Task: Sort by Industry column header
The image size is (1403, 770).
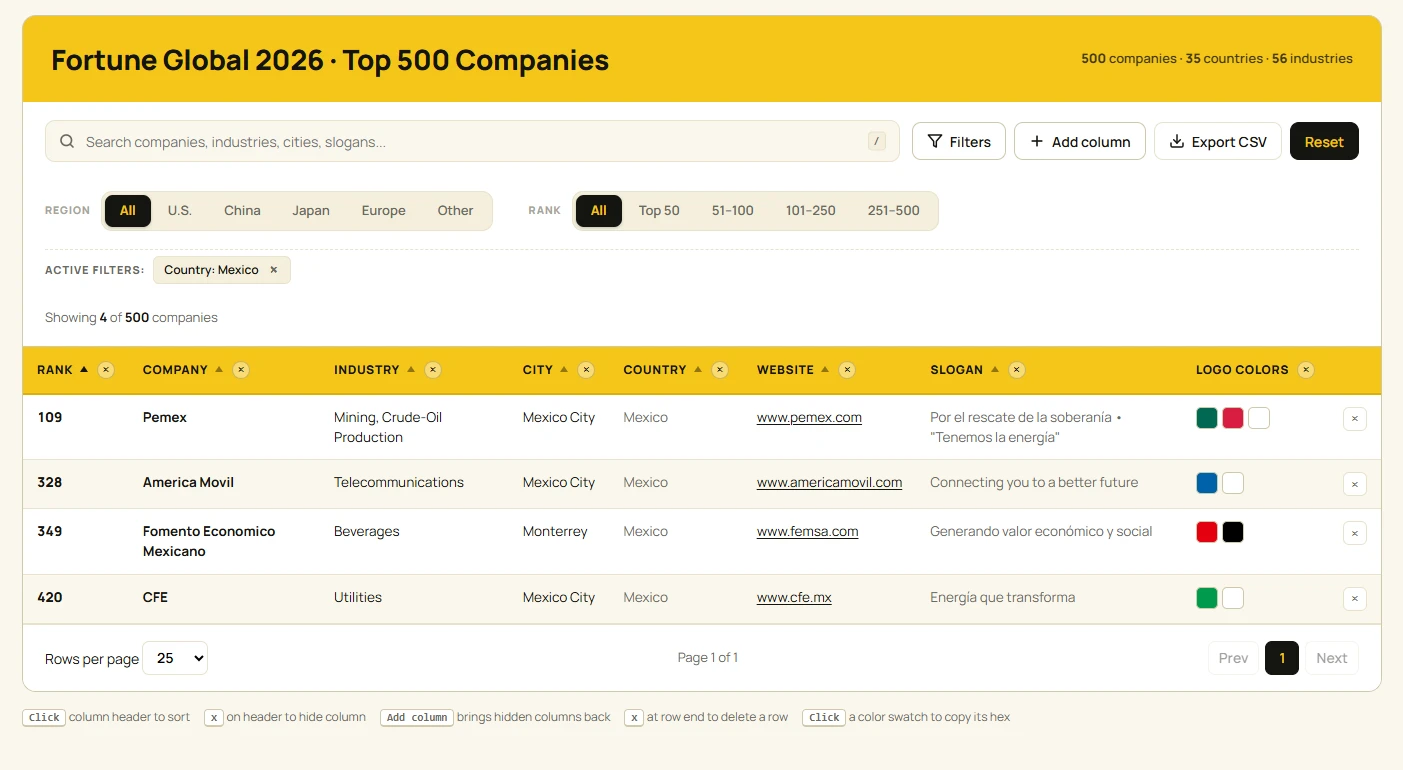Action: pos(374,370)
